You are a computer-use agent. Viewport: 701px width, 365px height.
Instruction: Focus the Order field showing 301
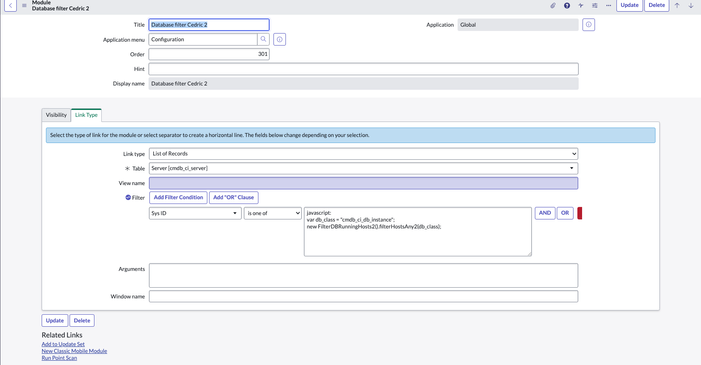pyautogui.click(x=209, y=54)
